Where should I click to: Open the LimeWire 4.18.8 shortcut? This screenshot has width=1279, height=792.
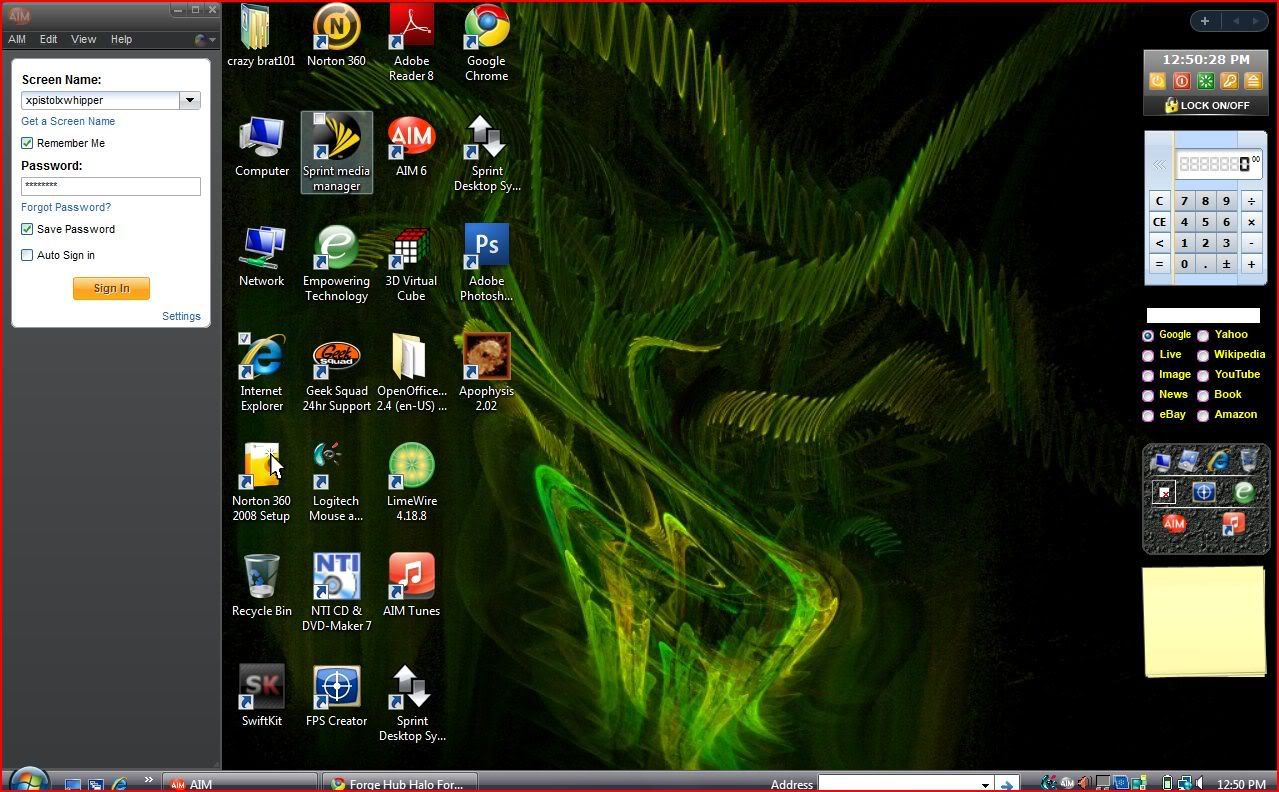coord(411,482)
